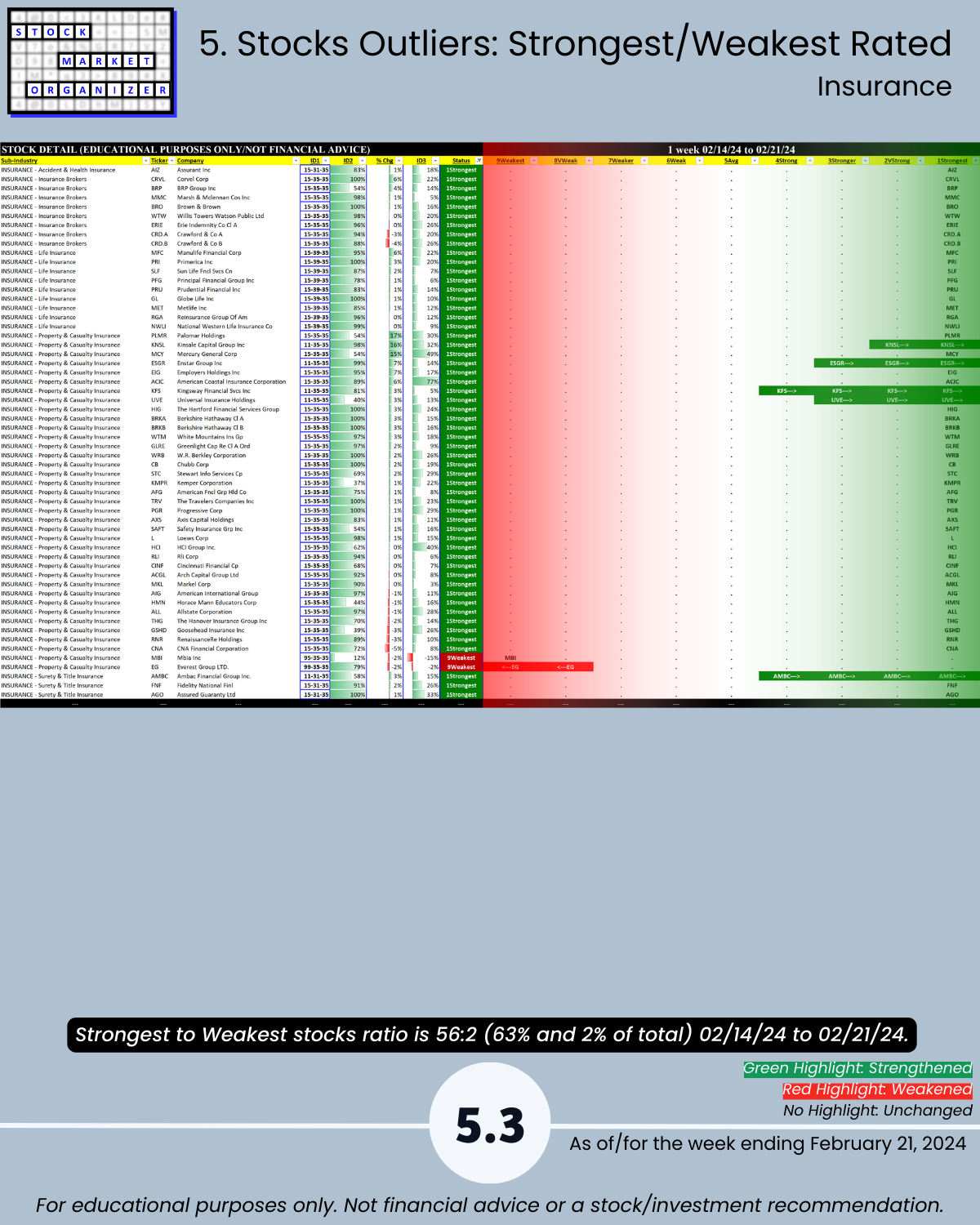Click the 9Weakest status cell for Everest Group

click(x=461, y=667)
